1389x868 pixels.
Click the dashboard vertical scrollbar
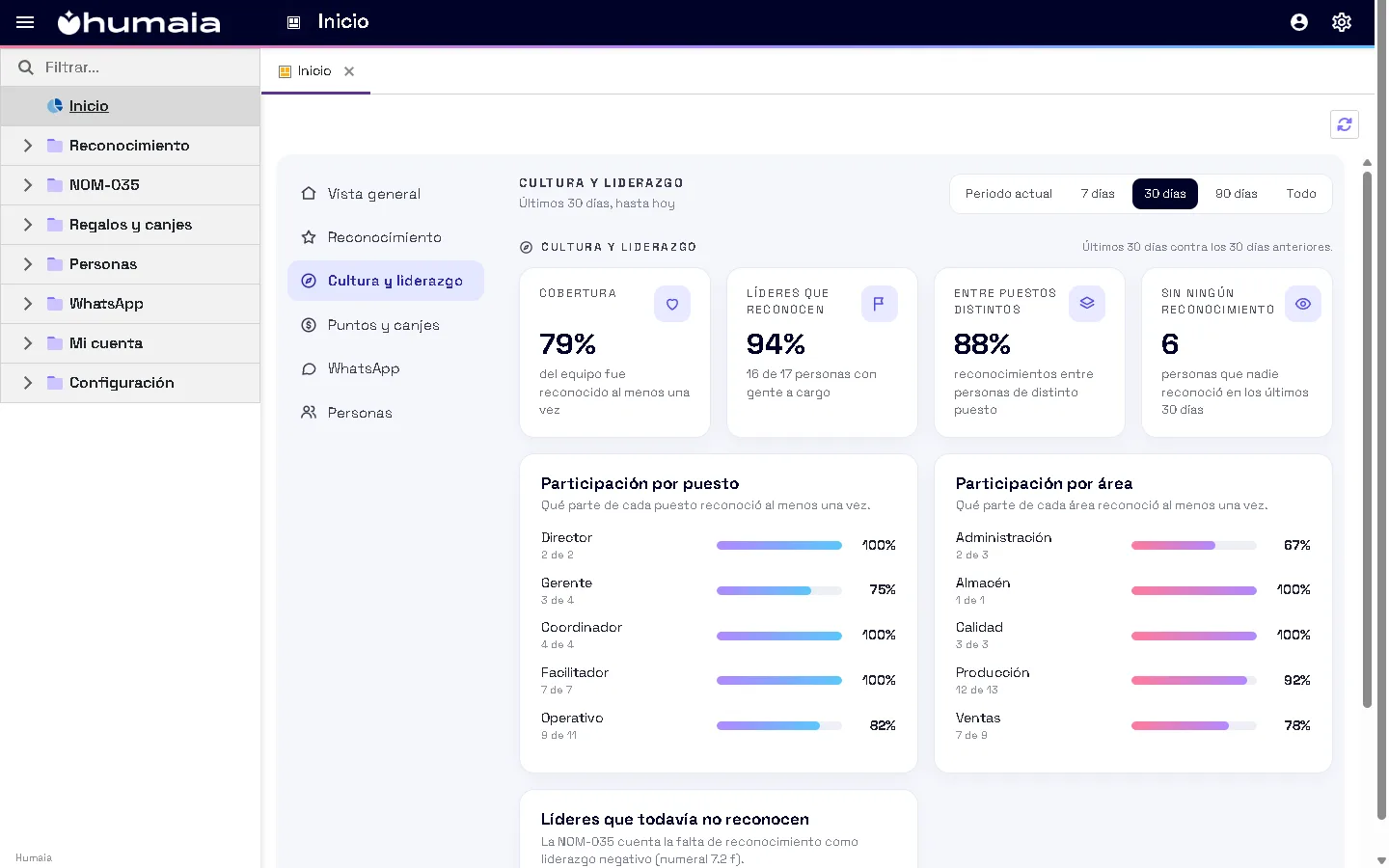(1367, 440)
